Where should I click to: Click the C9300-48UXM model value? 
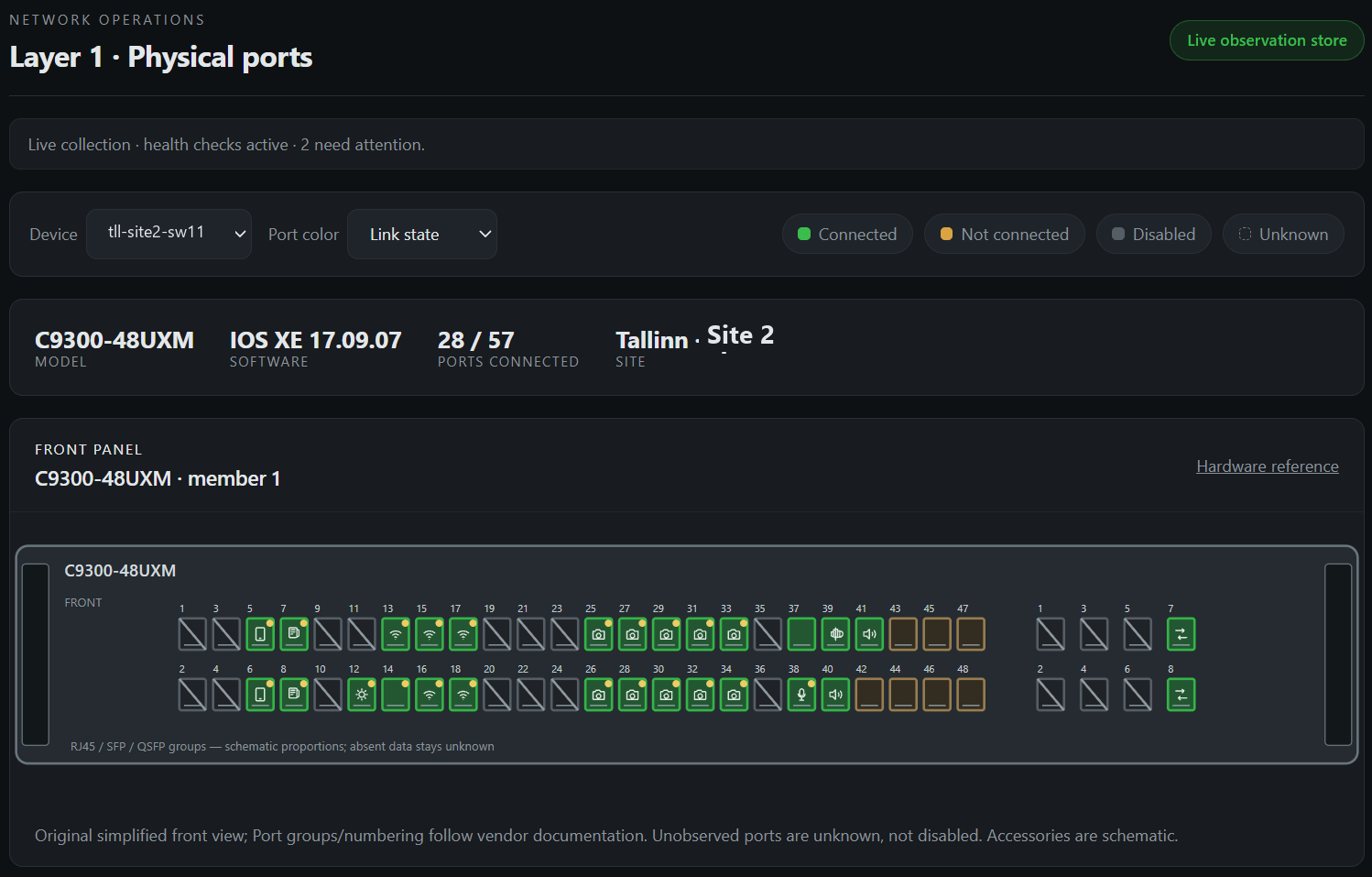point(114,340)
